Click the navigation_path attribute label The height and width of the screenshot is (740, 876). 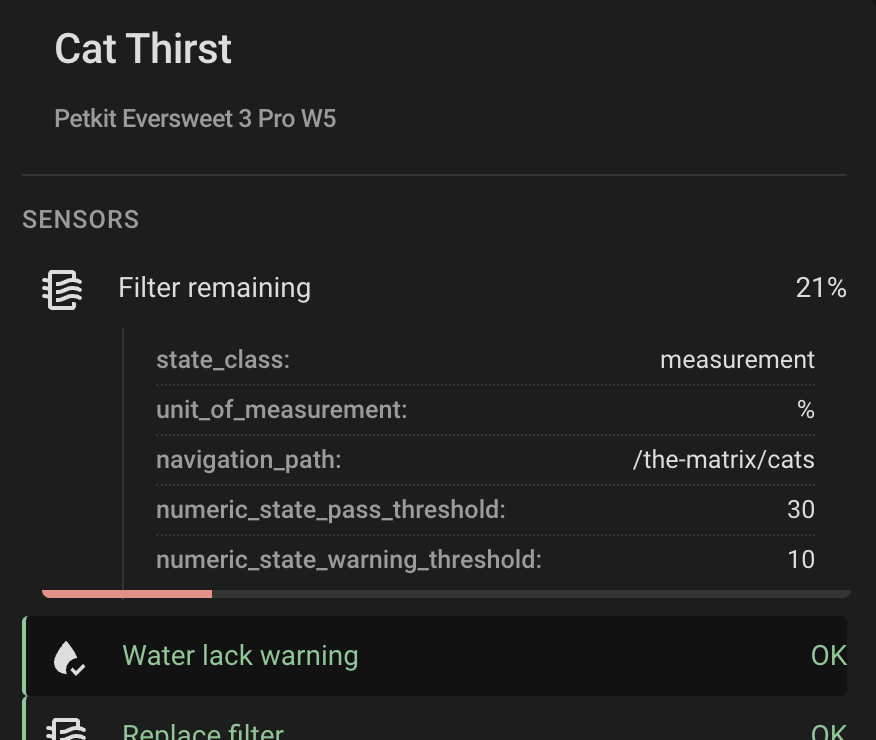coord(248,460)
